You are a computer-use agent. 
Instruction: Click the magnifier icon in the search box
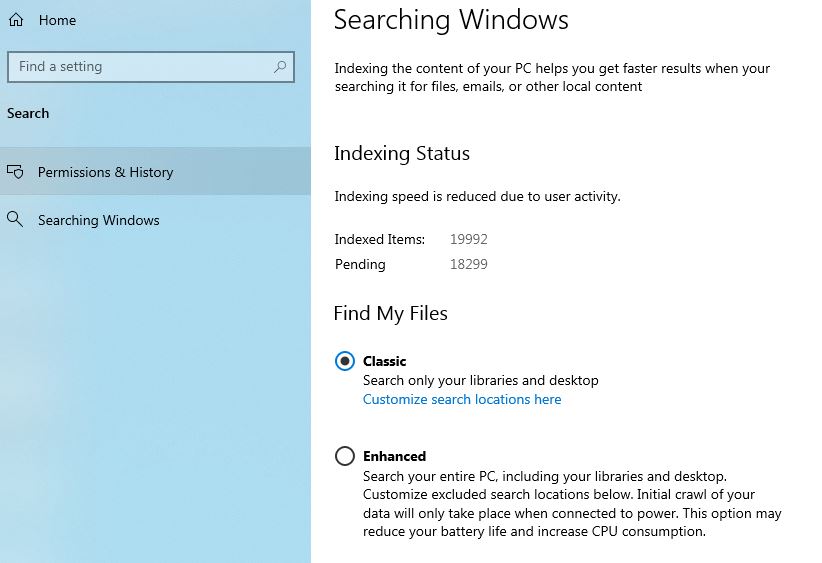(x=280, y=67)
